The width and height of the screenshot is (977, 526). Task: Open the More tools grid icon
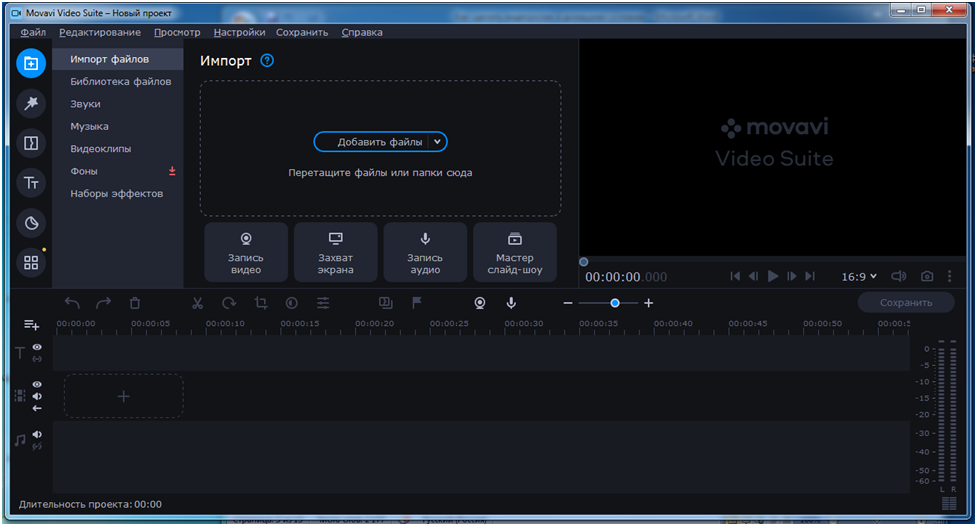[x=31, y=262]
